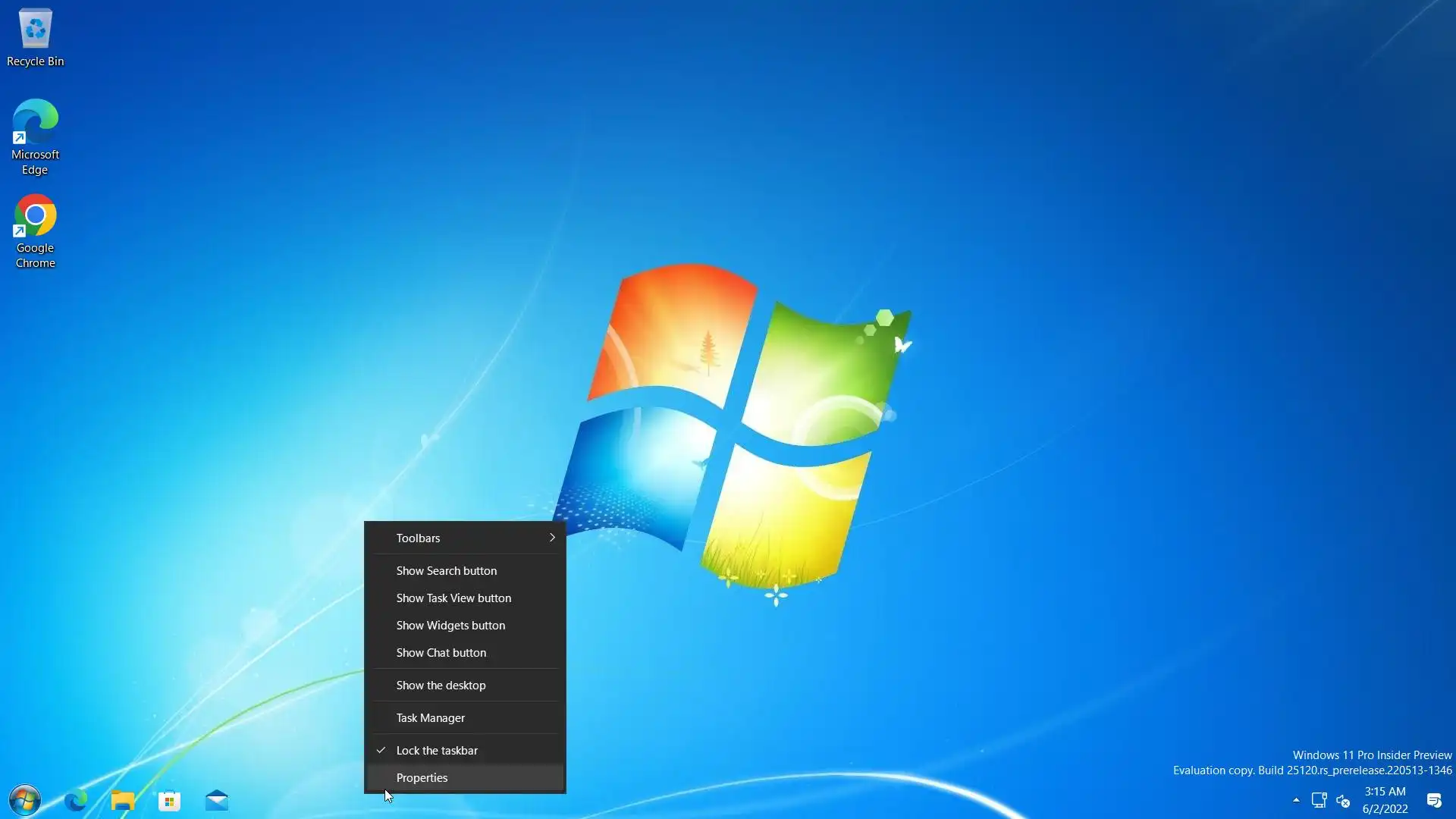Click the network status tray icon
This screenshot has width=1456, height=819.
[1319, 800]
